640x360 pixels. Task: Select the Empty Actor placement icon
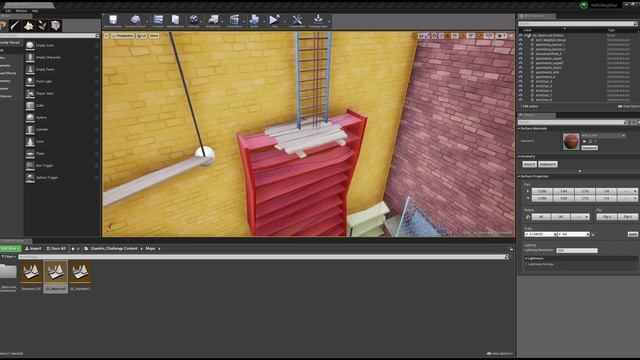[30, 45]
